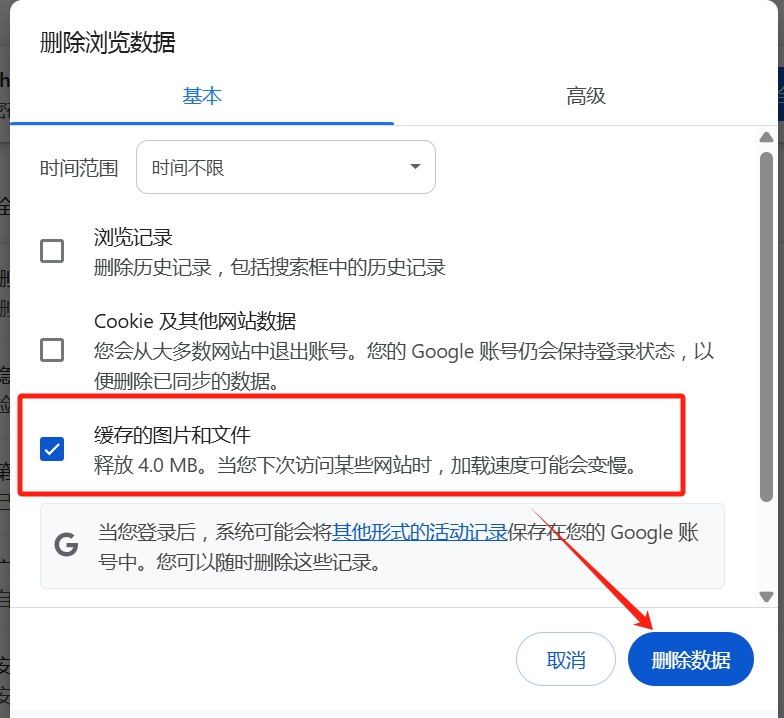Open the 其他形式的活动记录 link

point(420,532)
